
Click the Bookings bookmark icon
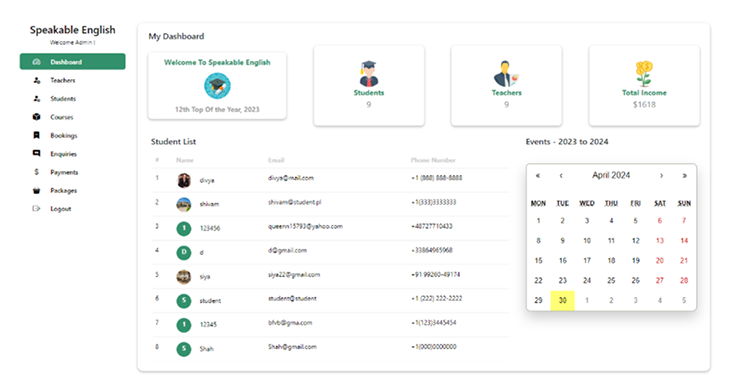36,135
